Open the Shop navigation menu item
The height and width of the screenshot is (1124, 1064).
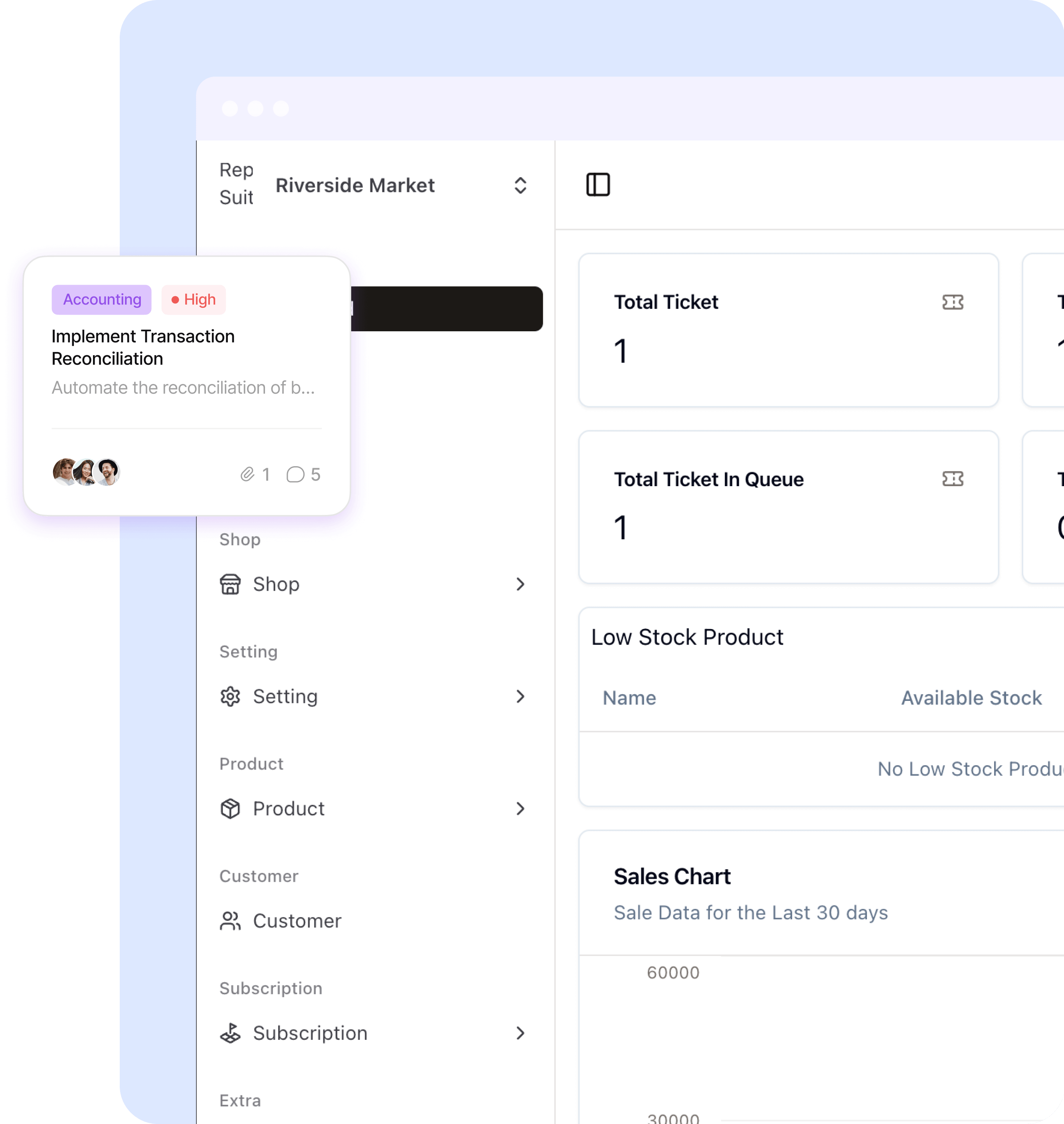375,584
